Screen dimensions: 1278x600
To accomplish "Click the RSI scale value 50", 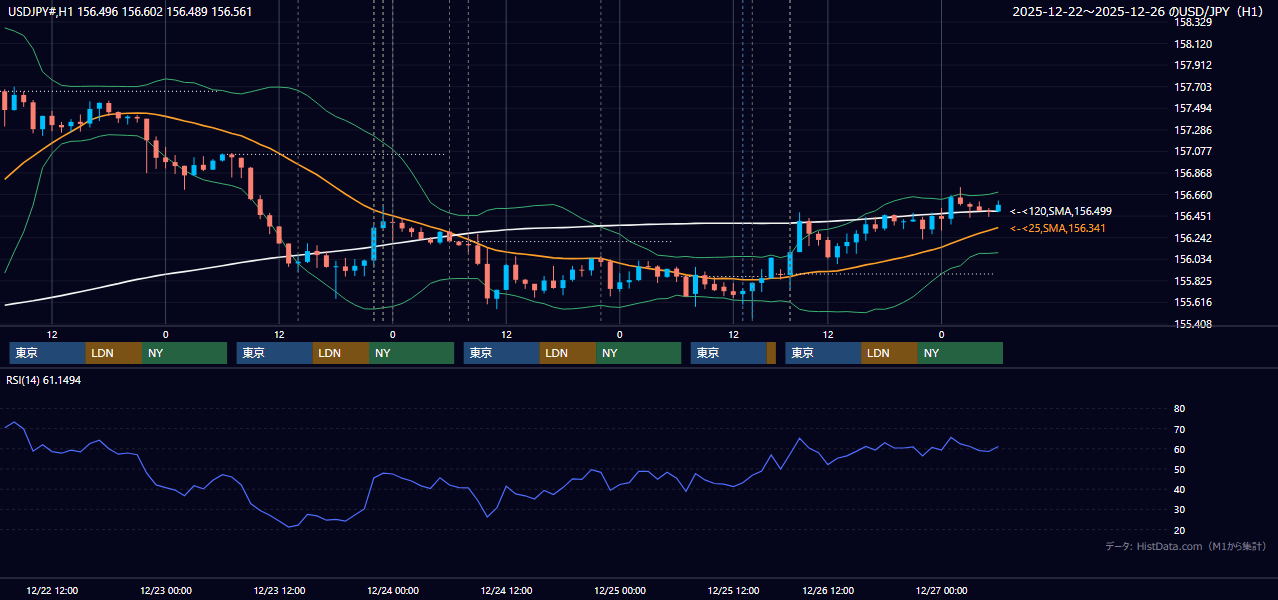I will coord(1179,469).
